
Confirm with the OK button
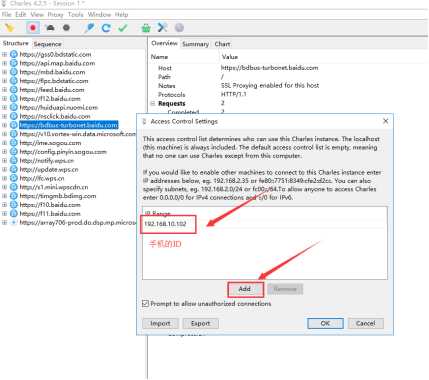pyautogui.click(x=325, y=323)
